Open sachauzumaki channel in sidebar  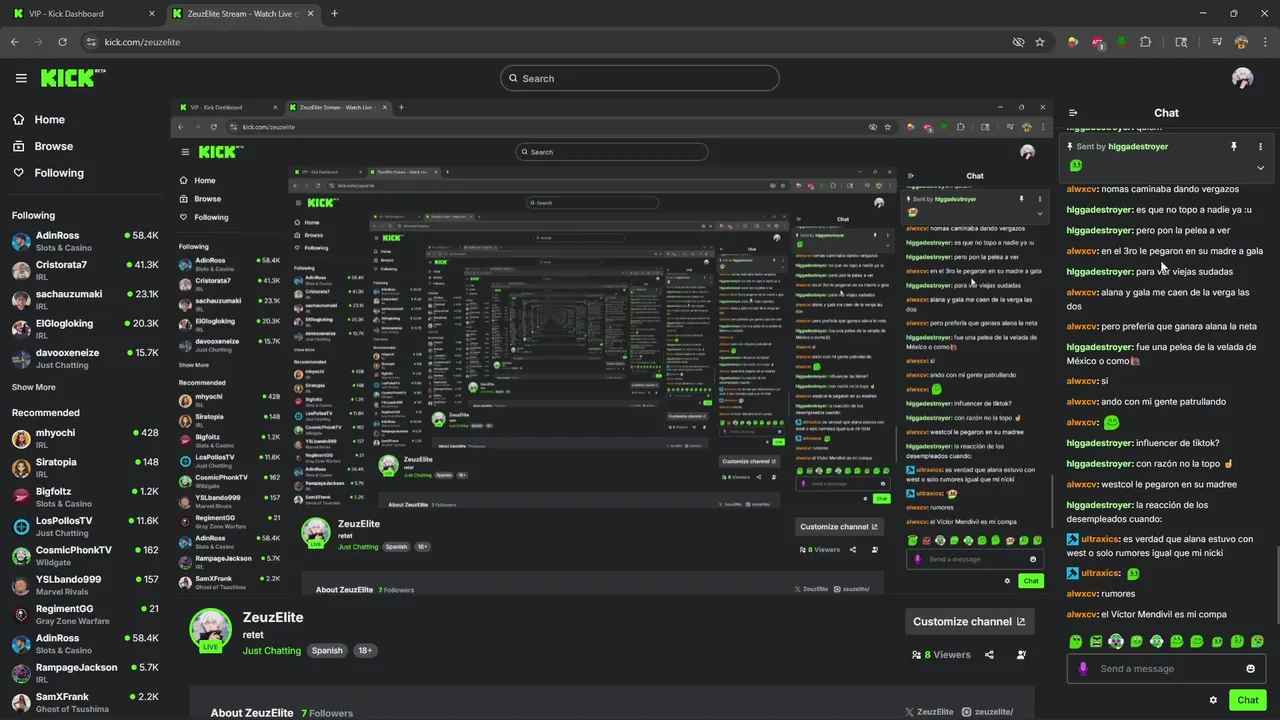pos(84,300)
